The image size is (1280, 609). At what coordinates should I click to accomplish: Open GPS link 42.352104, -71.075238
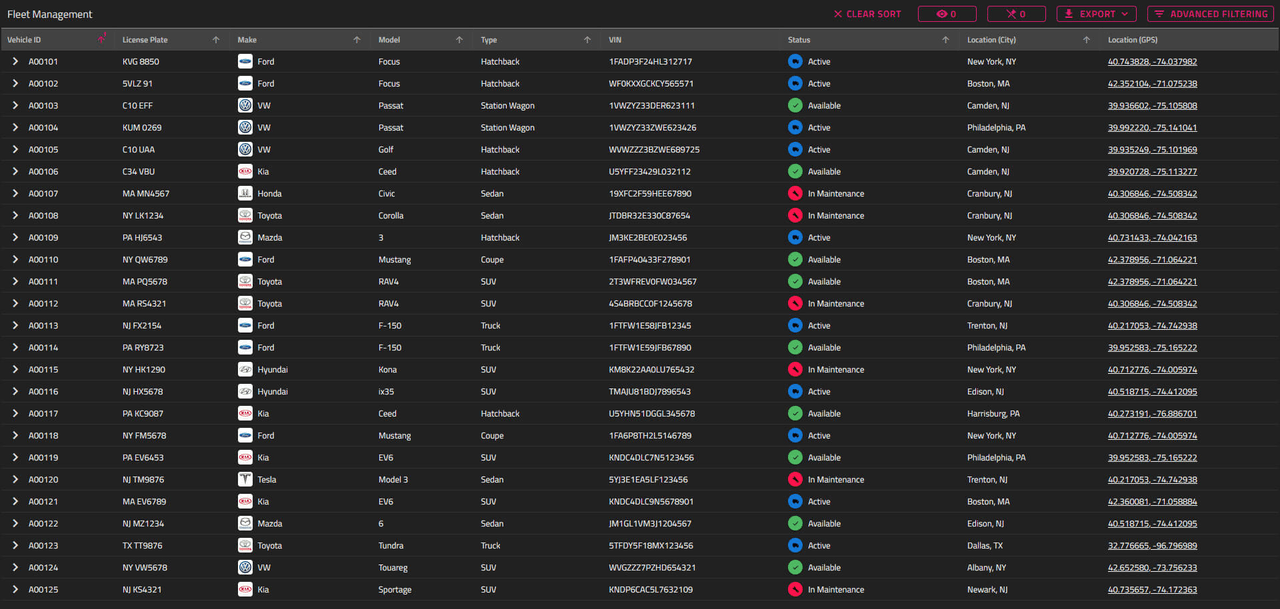[1152, 83]
